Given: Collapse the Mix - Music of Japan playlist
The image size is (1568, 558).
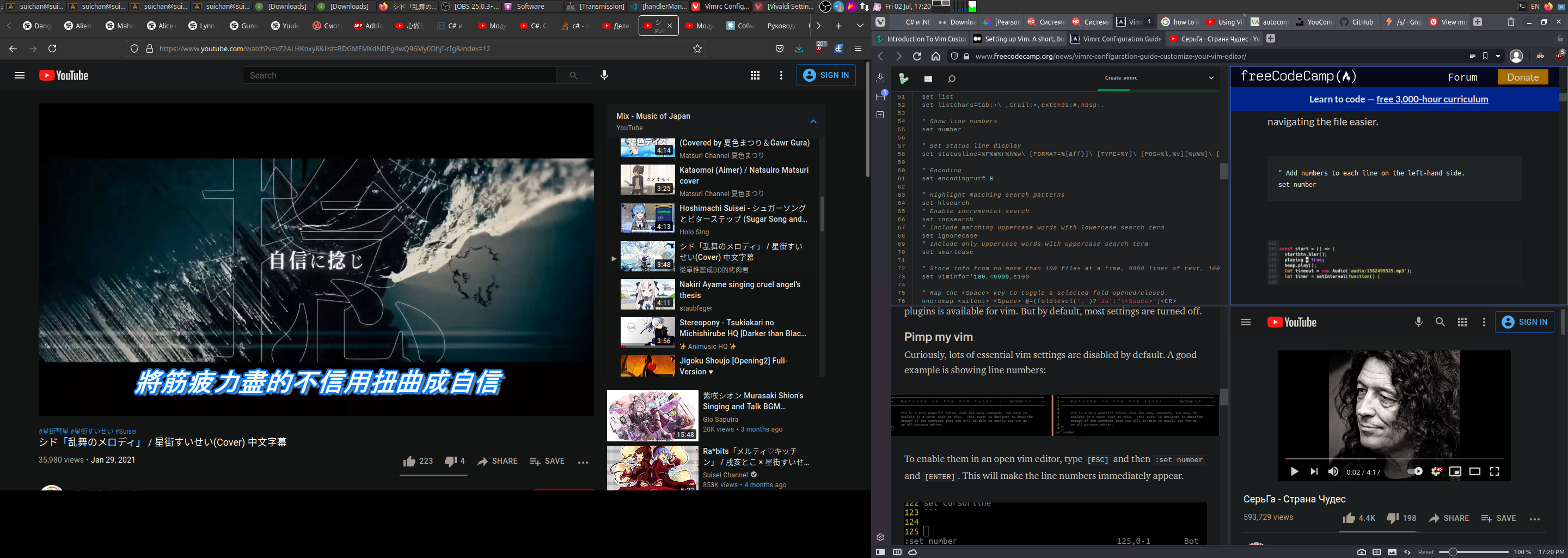Looking at the screenshot, I should coord(813,122).
